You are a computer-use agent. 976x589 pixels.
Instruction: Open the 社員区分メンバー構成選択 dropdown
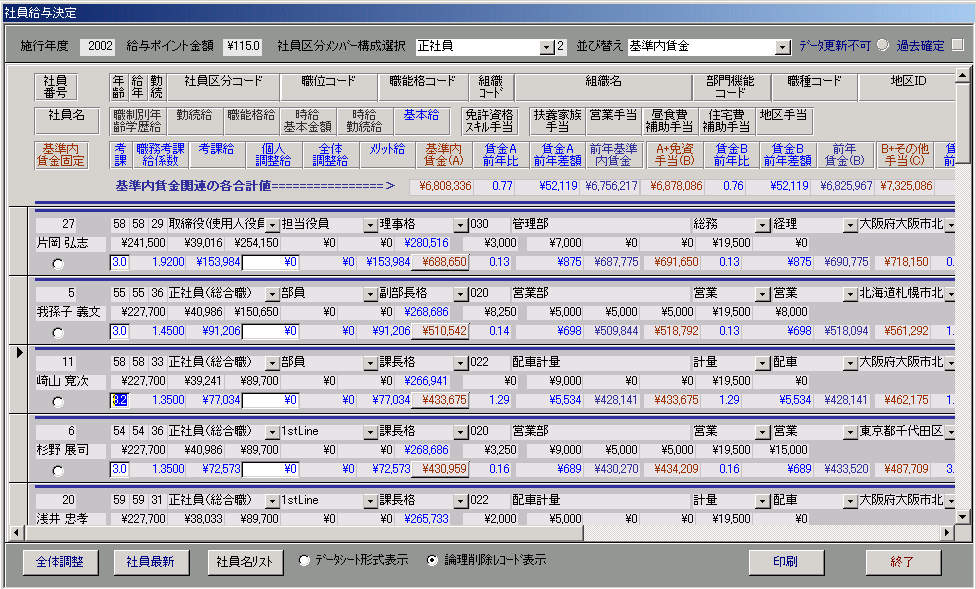pos(546,47)
